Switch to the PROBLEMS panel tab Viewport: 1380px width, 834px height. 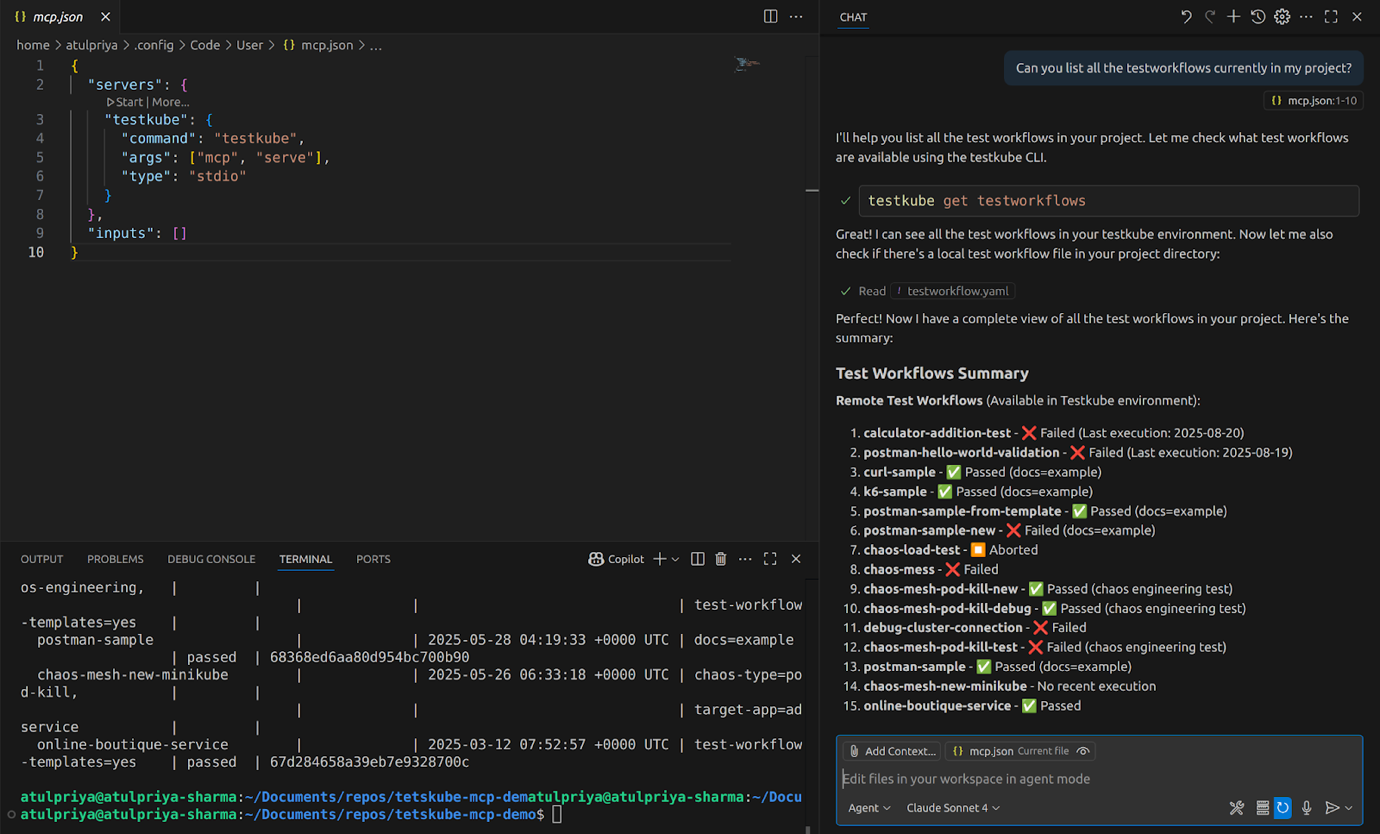click(x=115, y=559)
